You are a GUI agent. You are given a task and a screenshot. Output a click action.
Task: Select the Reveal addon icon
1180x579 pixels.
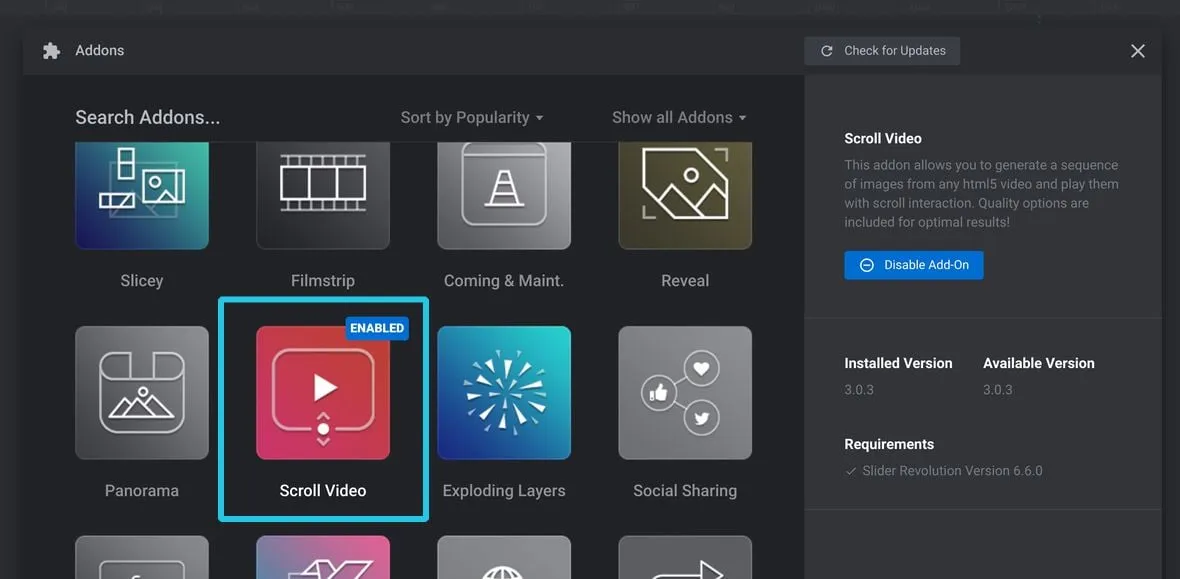coord(685,195)
